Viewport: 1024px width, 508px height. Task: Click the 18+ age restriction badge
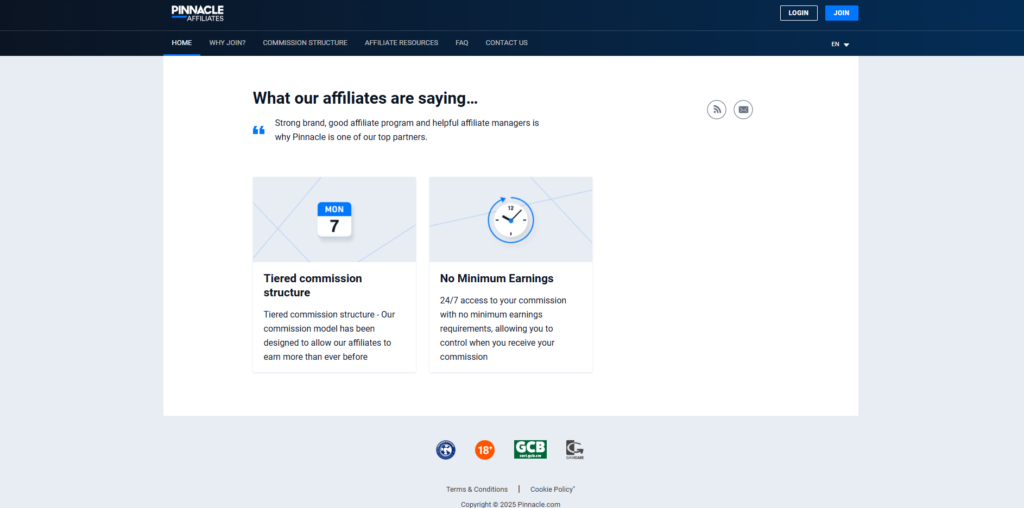click(485, 450)
